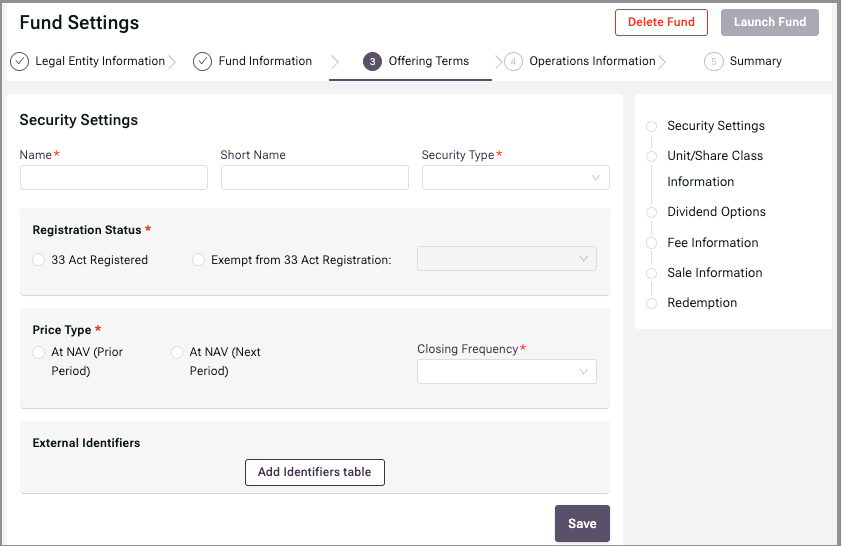
Task: Choose At NAV (Next Period) price type
Action: [177, 352]
